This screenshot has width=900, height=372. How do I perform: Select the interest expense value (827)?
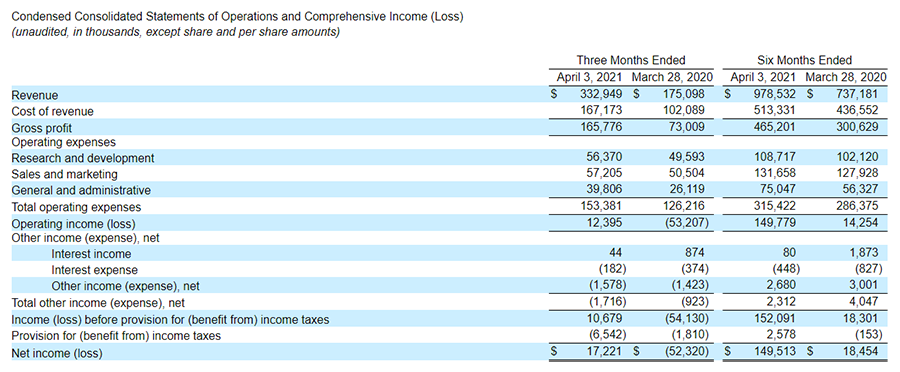868,269
